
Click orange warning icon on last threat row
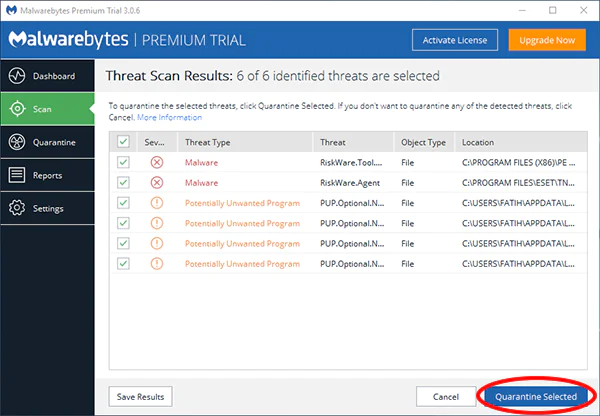coord(156,263)
